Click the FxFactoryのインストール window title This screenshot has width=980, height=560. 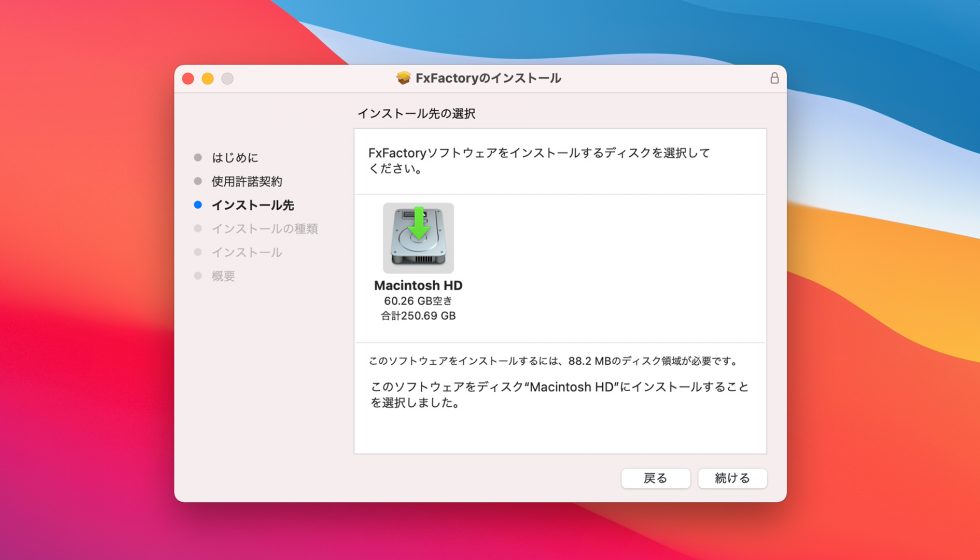(x=488, y=78)
